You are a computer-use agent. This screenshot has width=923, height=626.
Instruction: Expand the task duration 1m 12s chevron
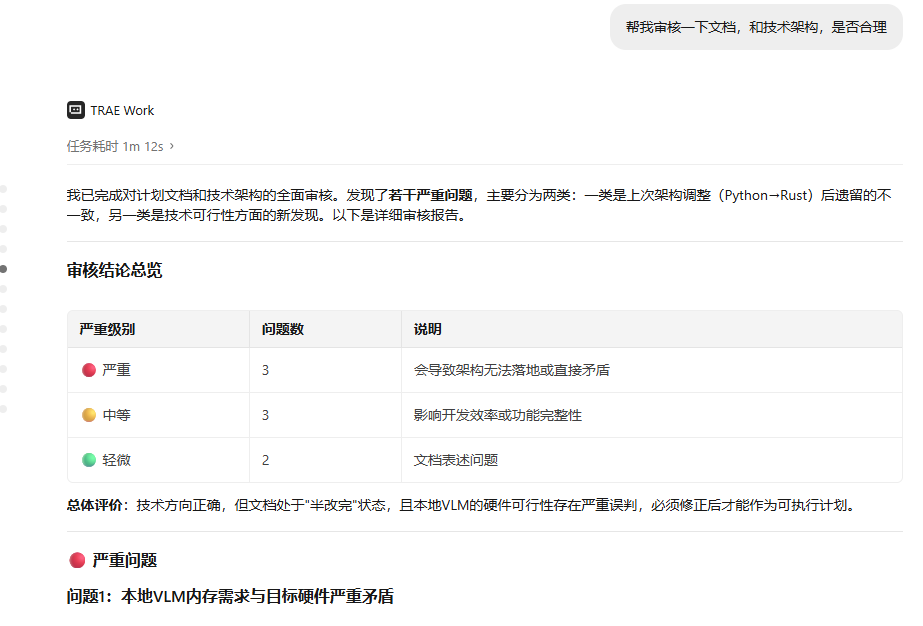pos(171,145)
